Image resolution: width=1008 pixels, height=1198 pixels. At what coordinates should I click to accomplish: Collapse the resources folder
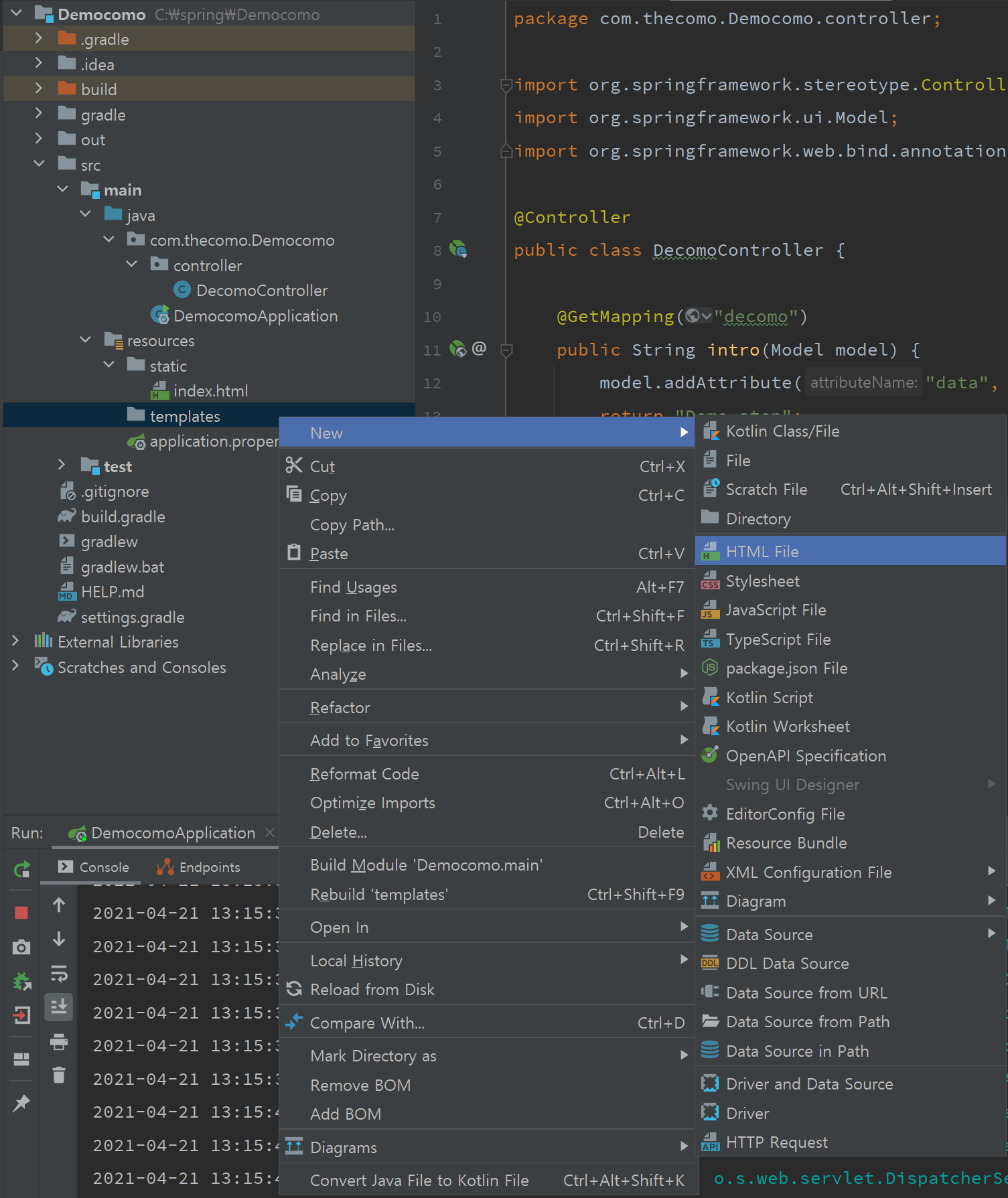click(x=85, y=340)
